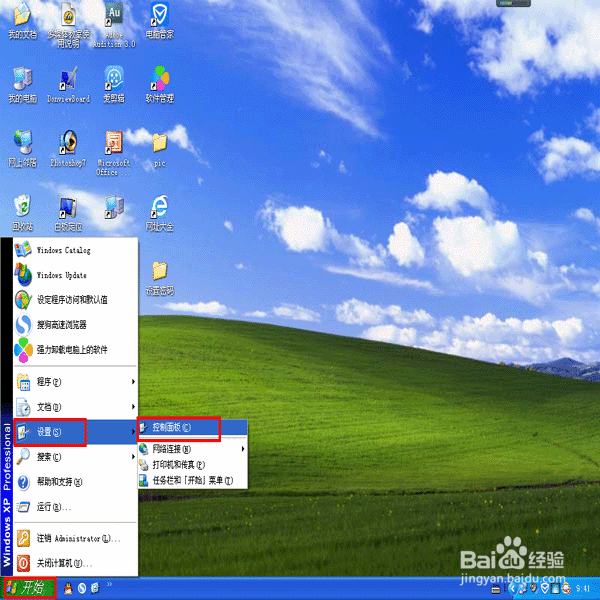Expand hidden tray icons with the arrow
Viewport: 600px width, 600px height.
[x=512, y=589]
